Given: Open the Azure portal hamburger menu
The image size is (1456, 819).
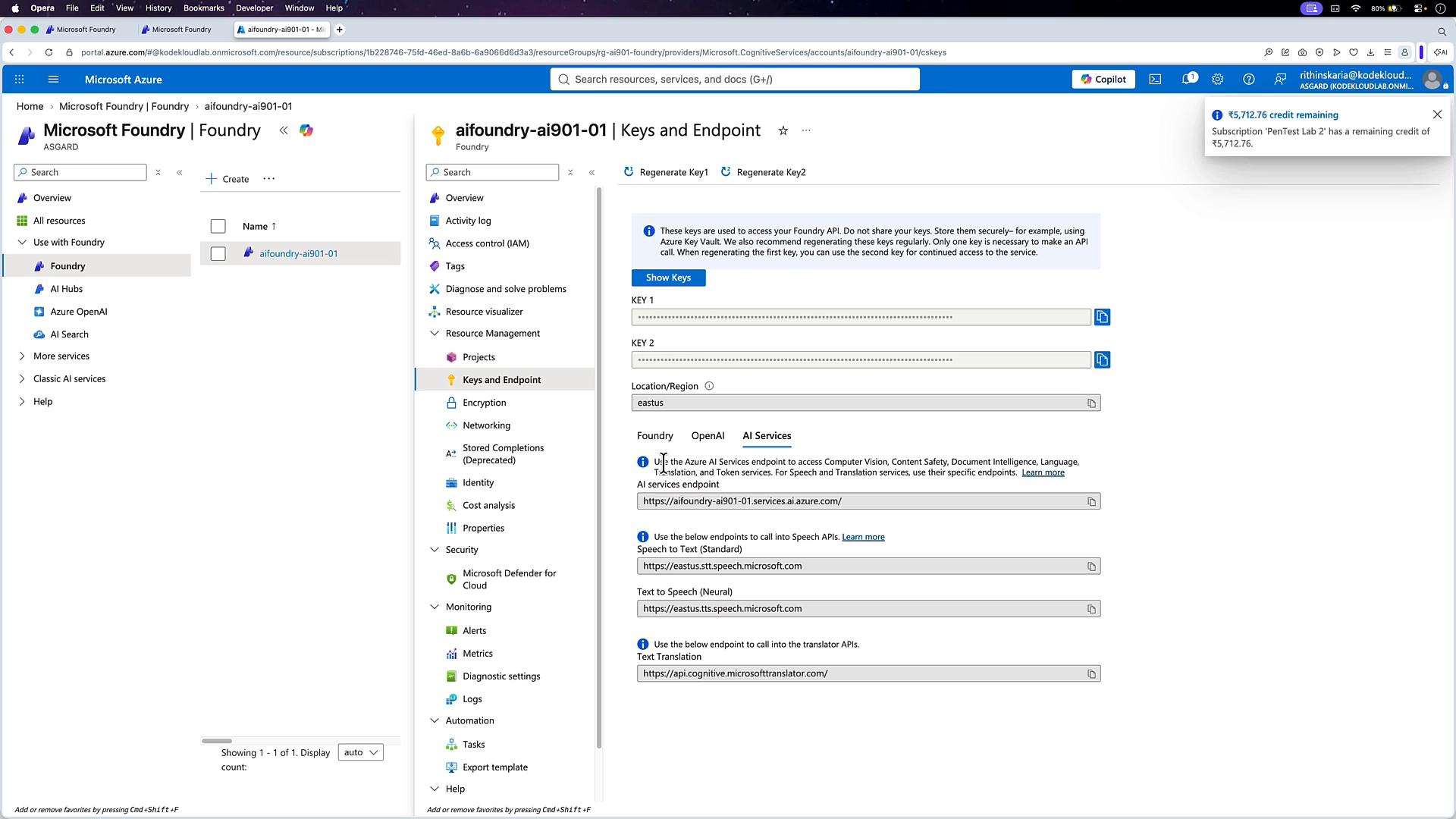Looking at the screenshot, I should (x=53, y=79).
